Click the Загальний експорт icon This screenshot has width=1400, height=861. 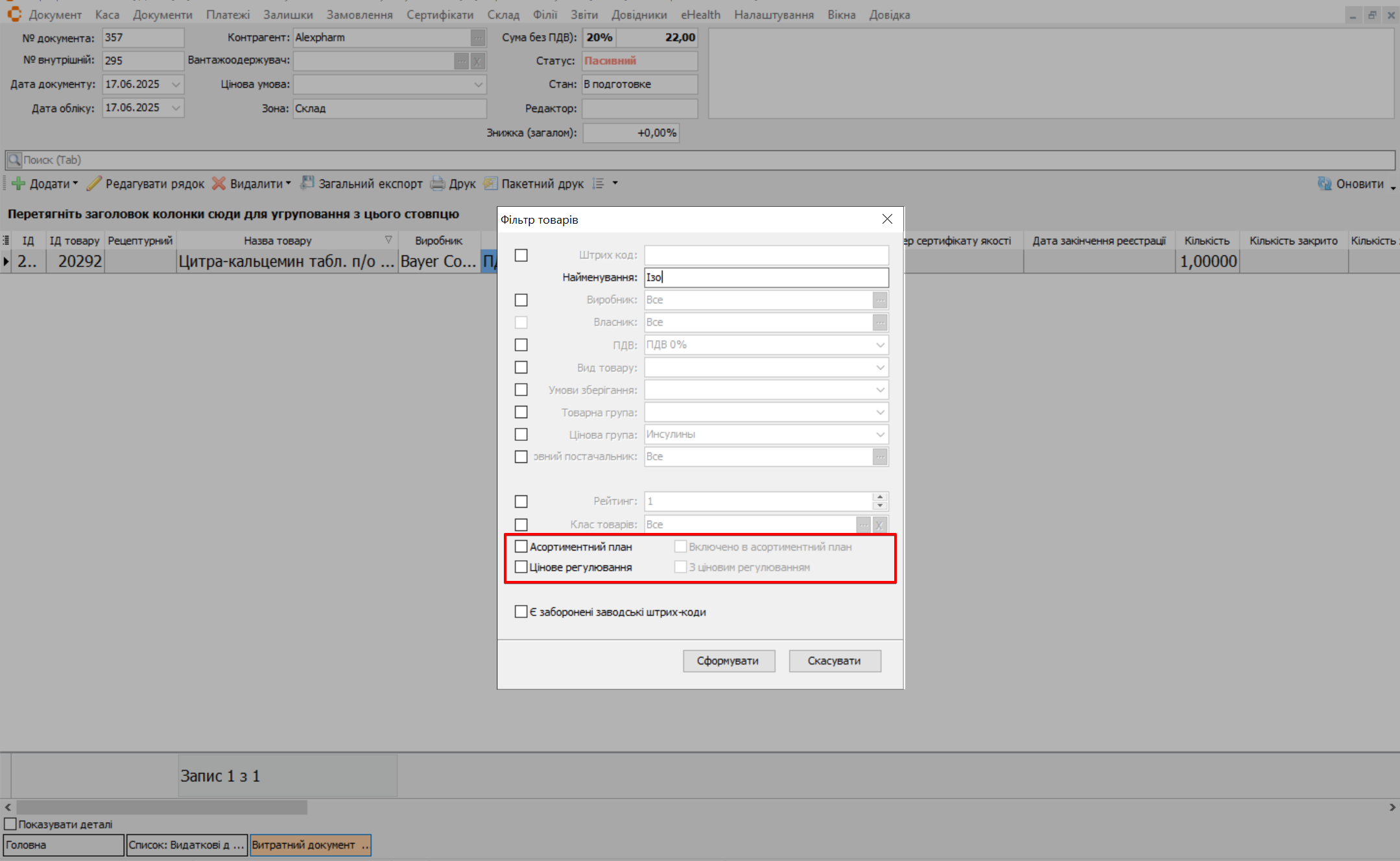307,184
